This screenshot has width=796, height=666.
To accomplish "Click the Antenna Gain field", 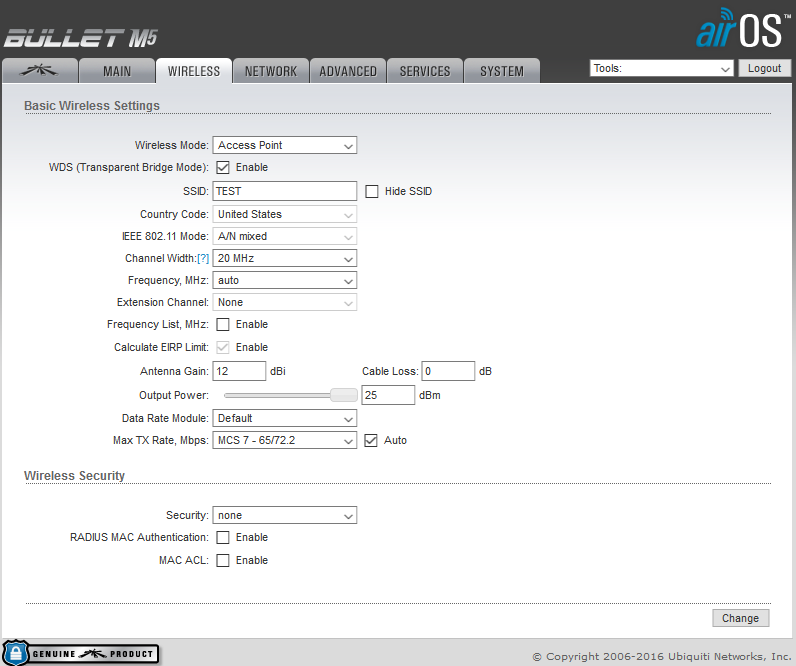I will click(x=239, y=371).
